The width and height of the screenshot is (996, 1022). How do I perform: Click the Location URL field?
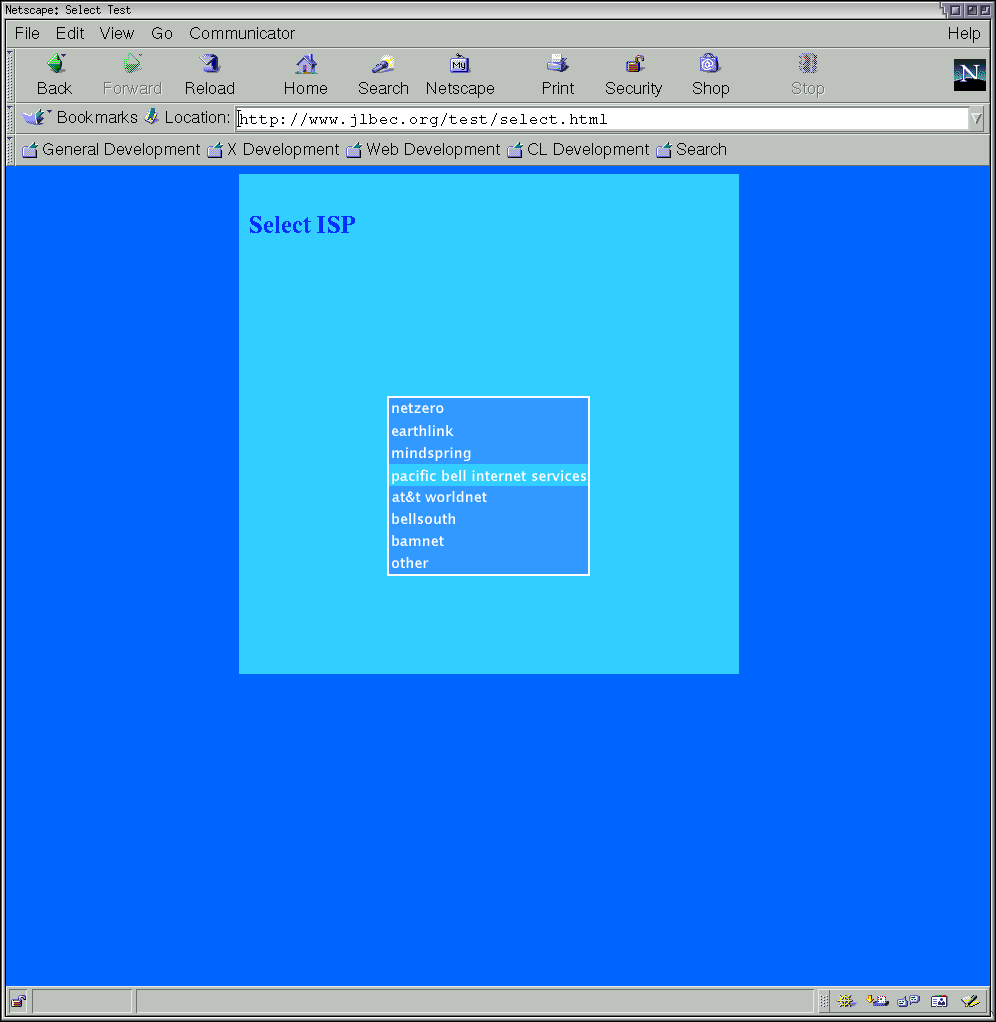(x=602, y=119)
